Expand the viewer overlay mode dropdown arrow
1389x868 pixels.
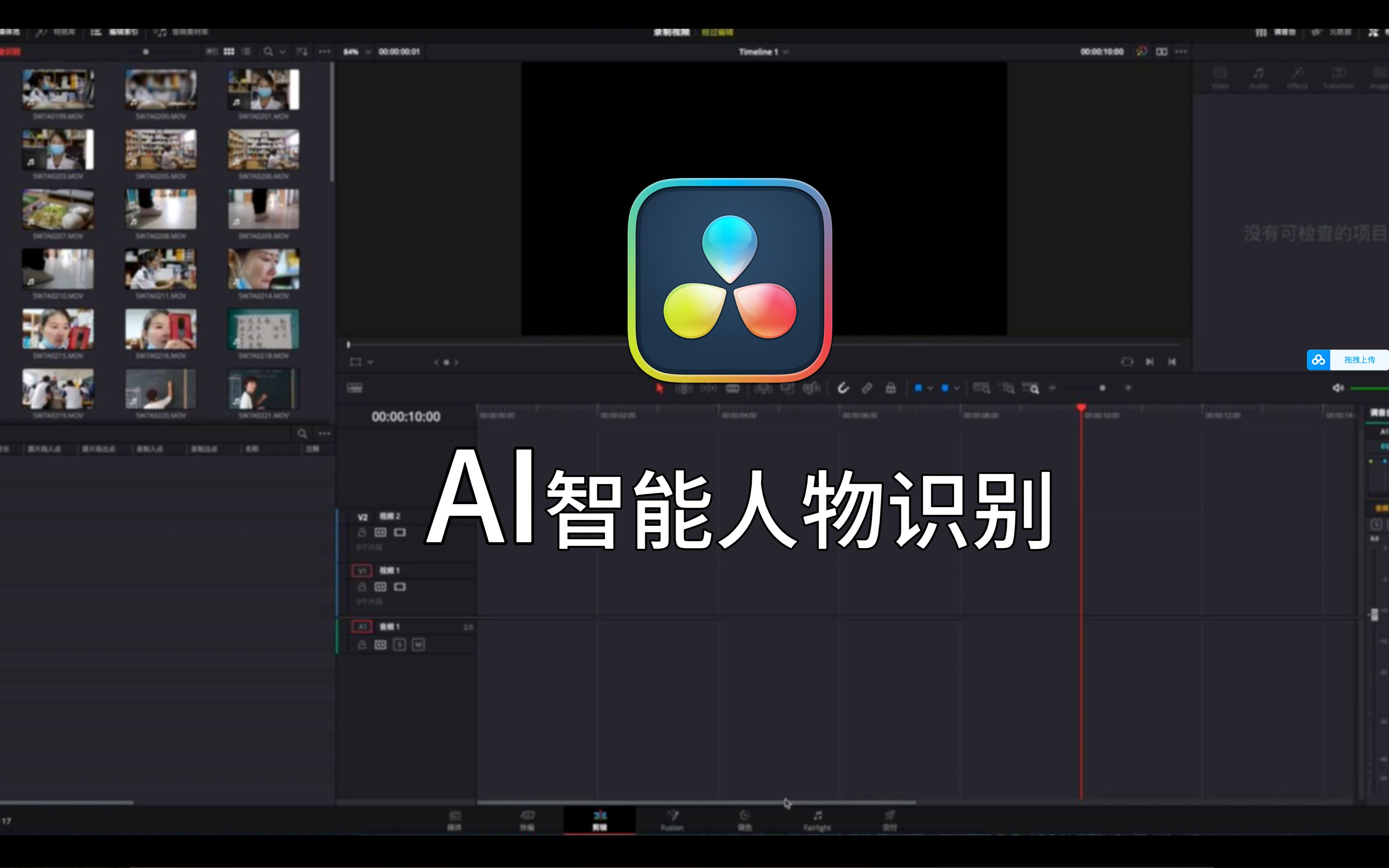[370, 362]
